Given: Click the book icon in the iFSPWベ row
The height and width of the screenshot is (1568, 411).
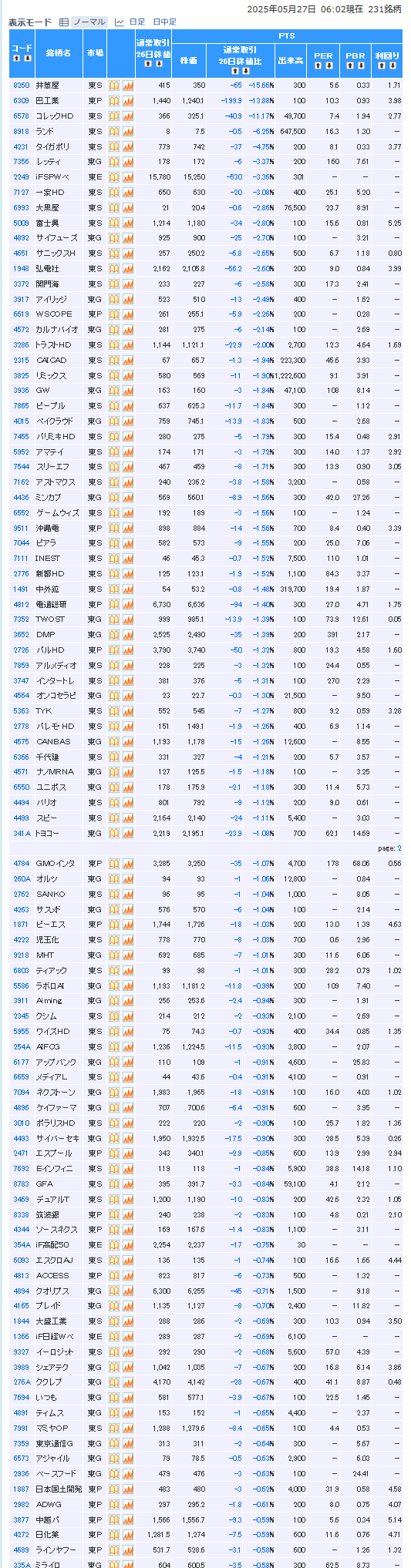Looking at the screenshot, I should (x=114, y=177).
